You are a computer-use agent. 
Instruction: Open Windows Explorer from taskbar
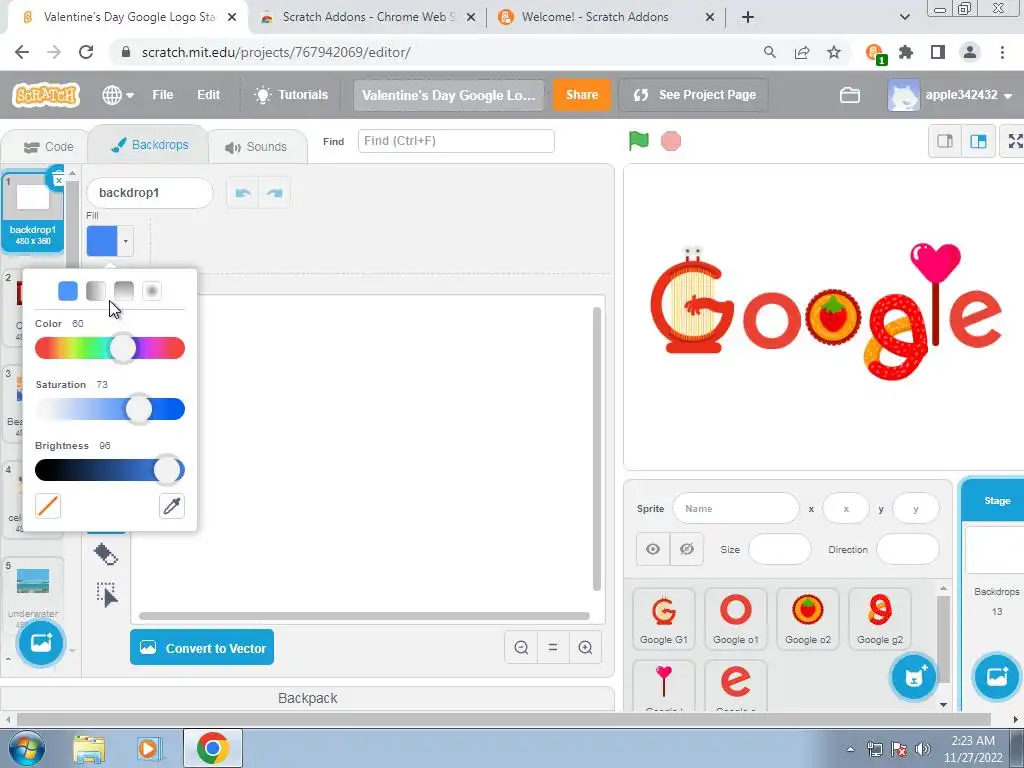[89, 748]
